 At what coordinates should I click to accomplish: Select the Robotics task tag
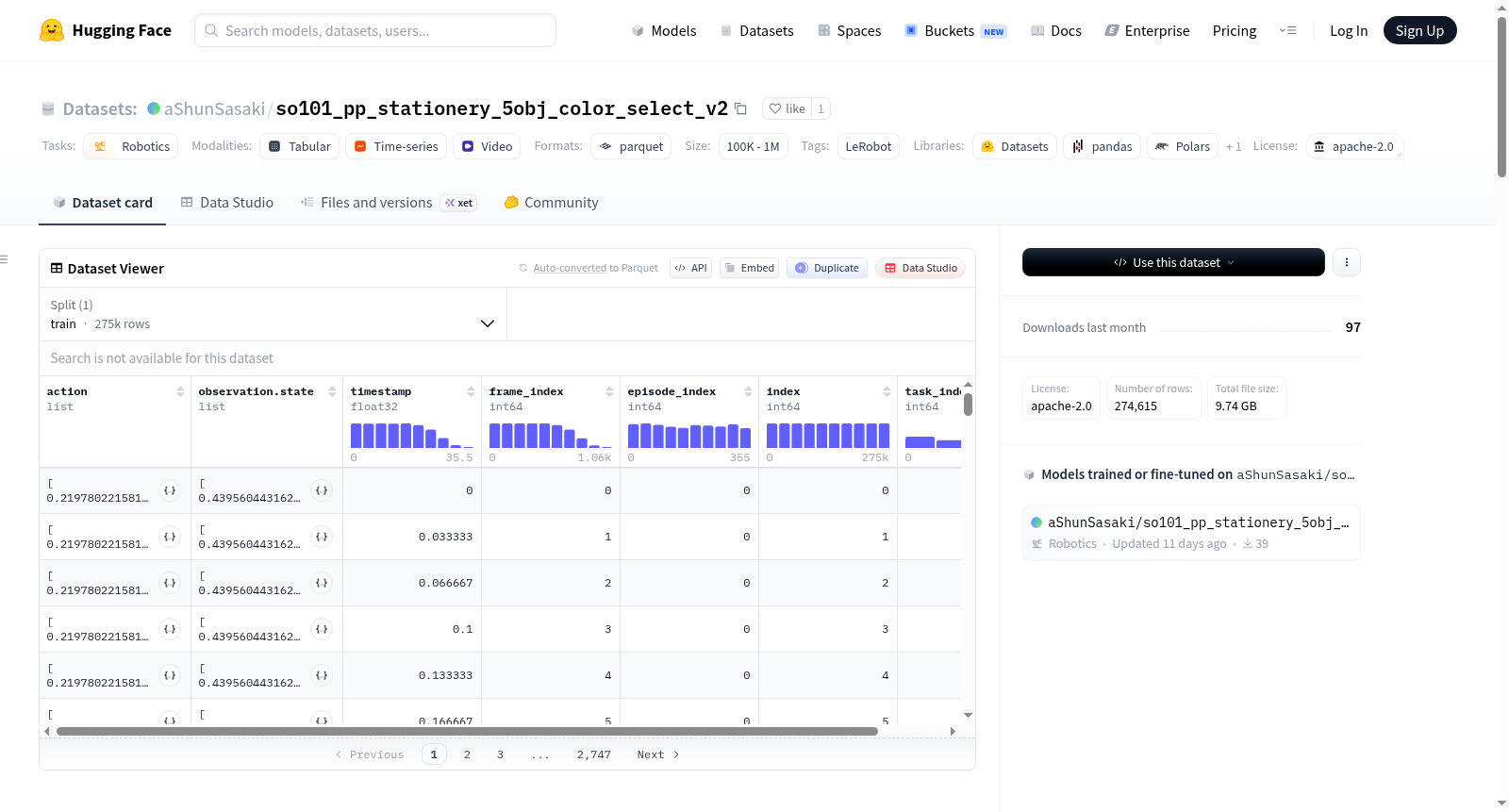click(x=131, y=146)
